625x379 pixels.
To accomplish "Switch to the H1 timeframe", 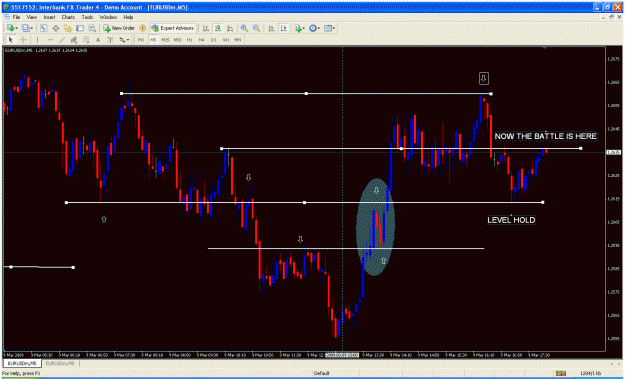I will point(190,39).
